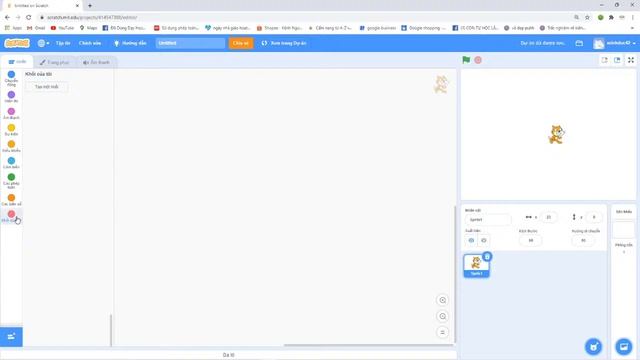The height and width of the screenshot is (360, 640).
Task: Click the sprite y position field
Action: tap(594, 217)
